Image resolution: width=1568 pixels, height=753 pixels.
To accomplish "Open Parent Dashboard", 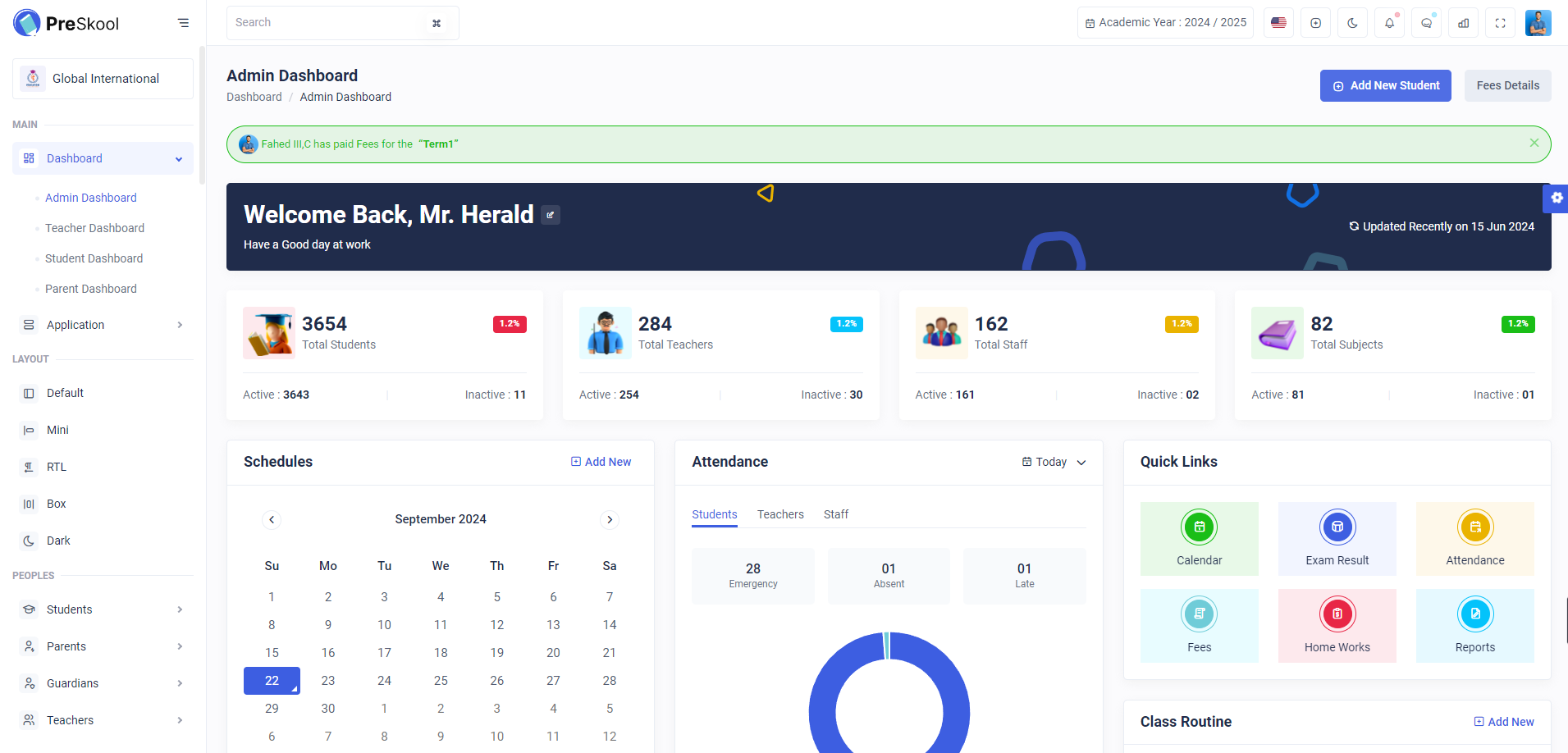I will pyautogui.click(x=91, y=289).
